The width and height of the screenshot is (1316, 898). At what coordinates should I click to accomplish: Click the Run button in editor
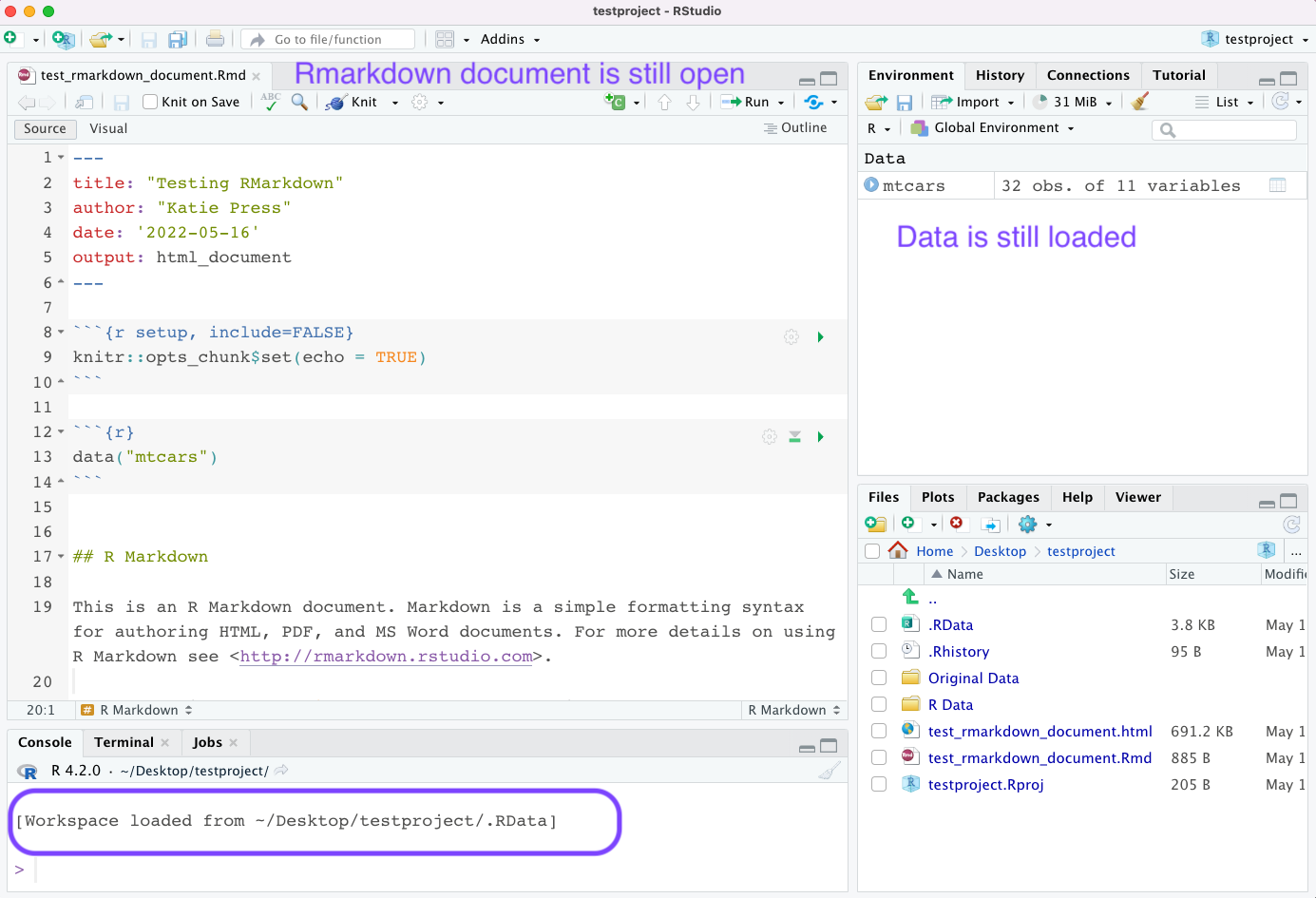click(746, 102)
